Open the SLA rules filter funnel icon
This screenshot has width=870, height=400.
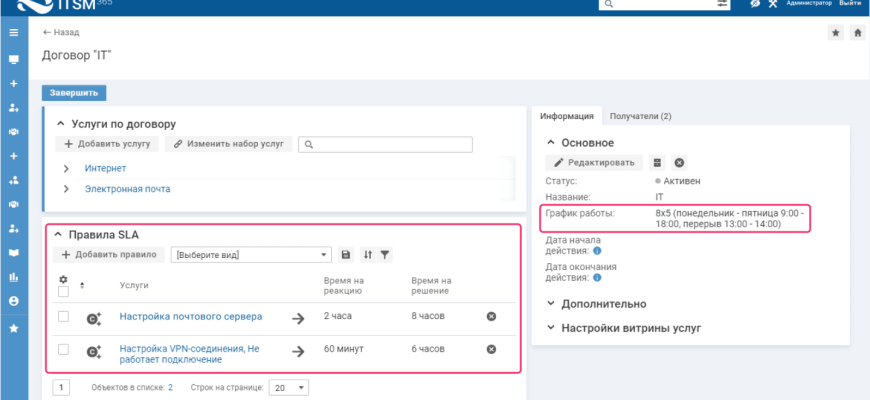pos(385,255)
